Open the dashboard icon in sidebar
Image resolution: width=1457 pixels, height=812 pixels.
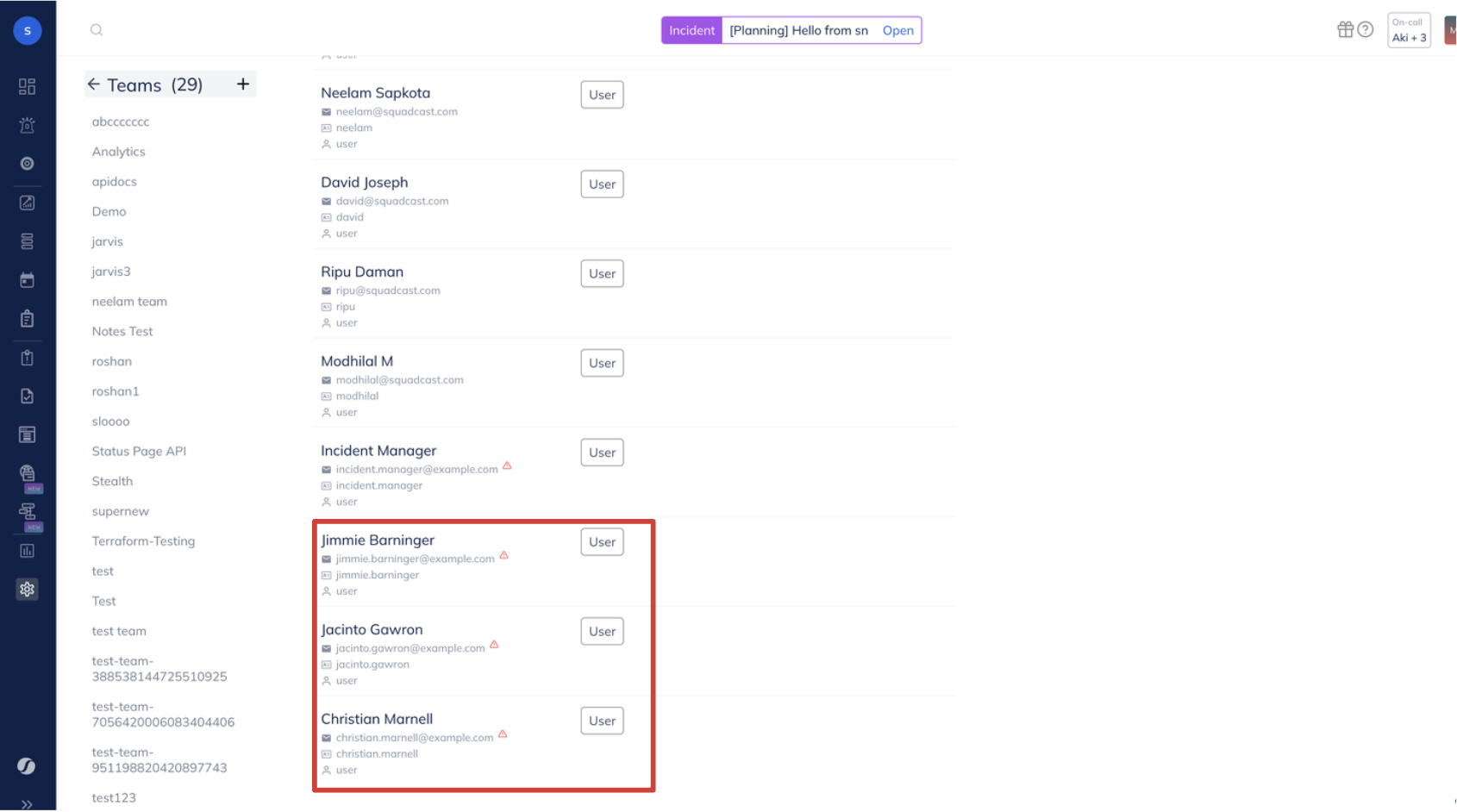28,86
